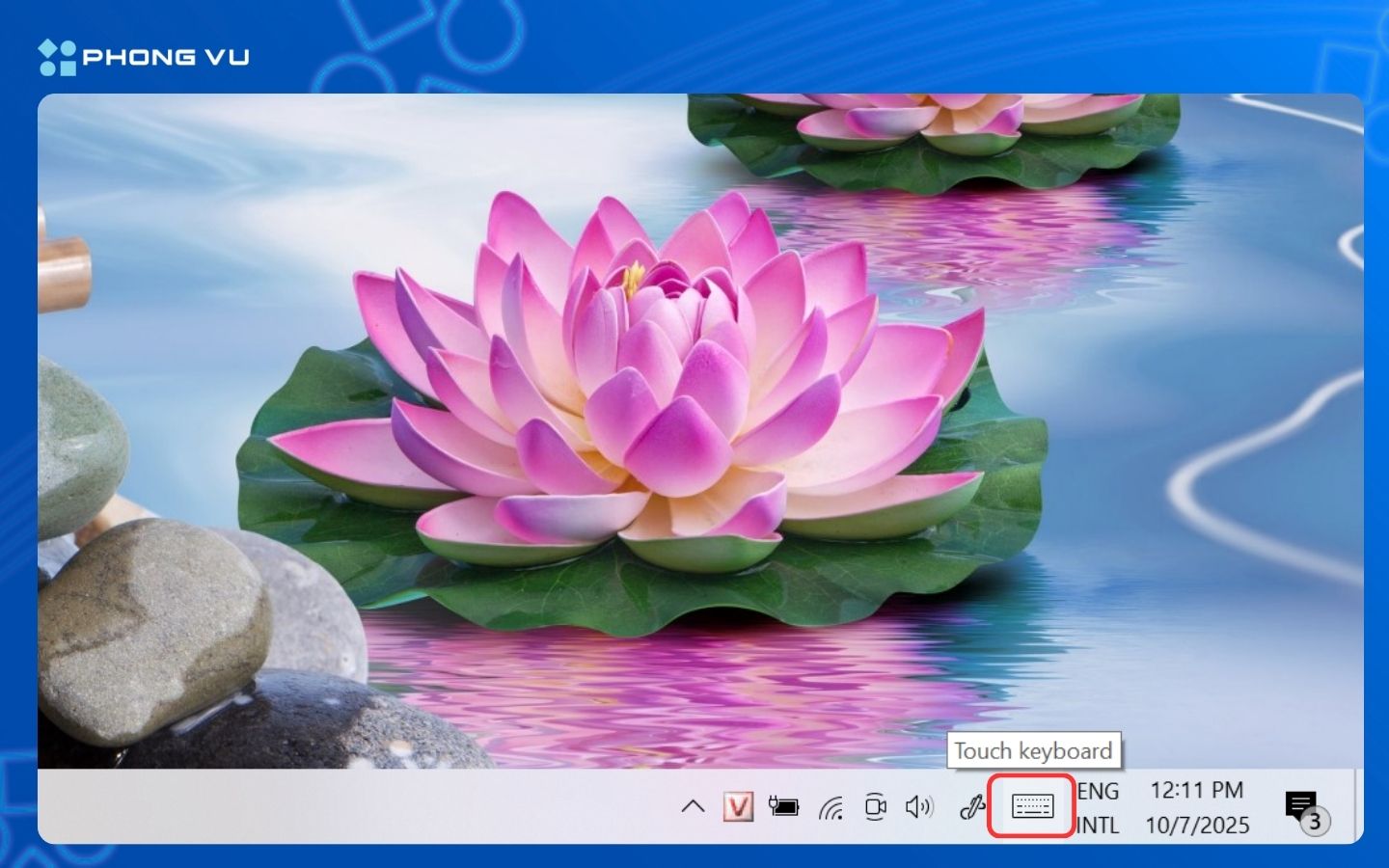Launch Meet Now from the camera icon
Image resolution: width=1389 pixels, height=868 pixels.
click(875, 806)
